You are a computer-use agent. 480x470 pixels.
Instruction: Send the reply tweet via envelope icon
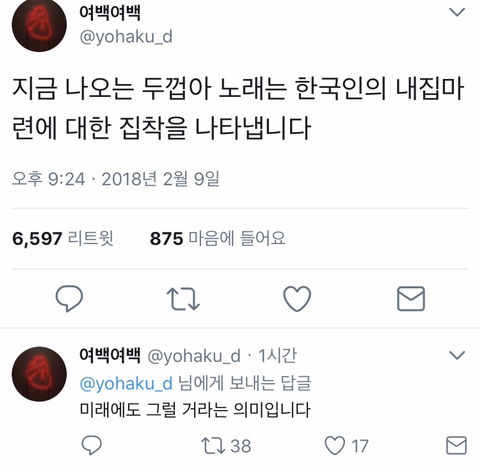coord(456,445)
